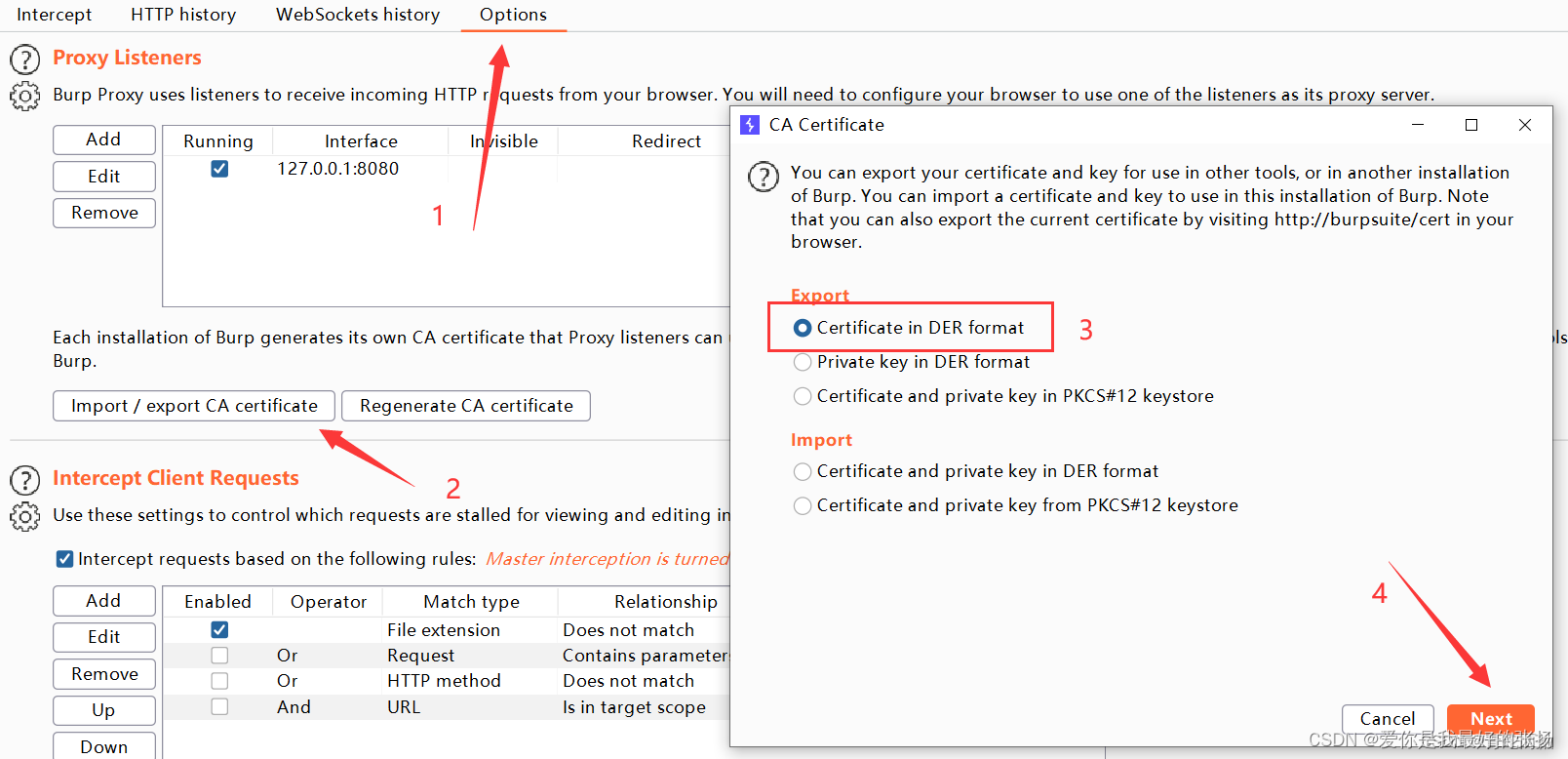Click the Burp lightning icon in dialog title
This screenshot has height=759, width=1568.
750,125
